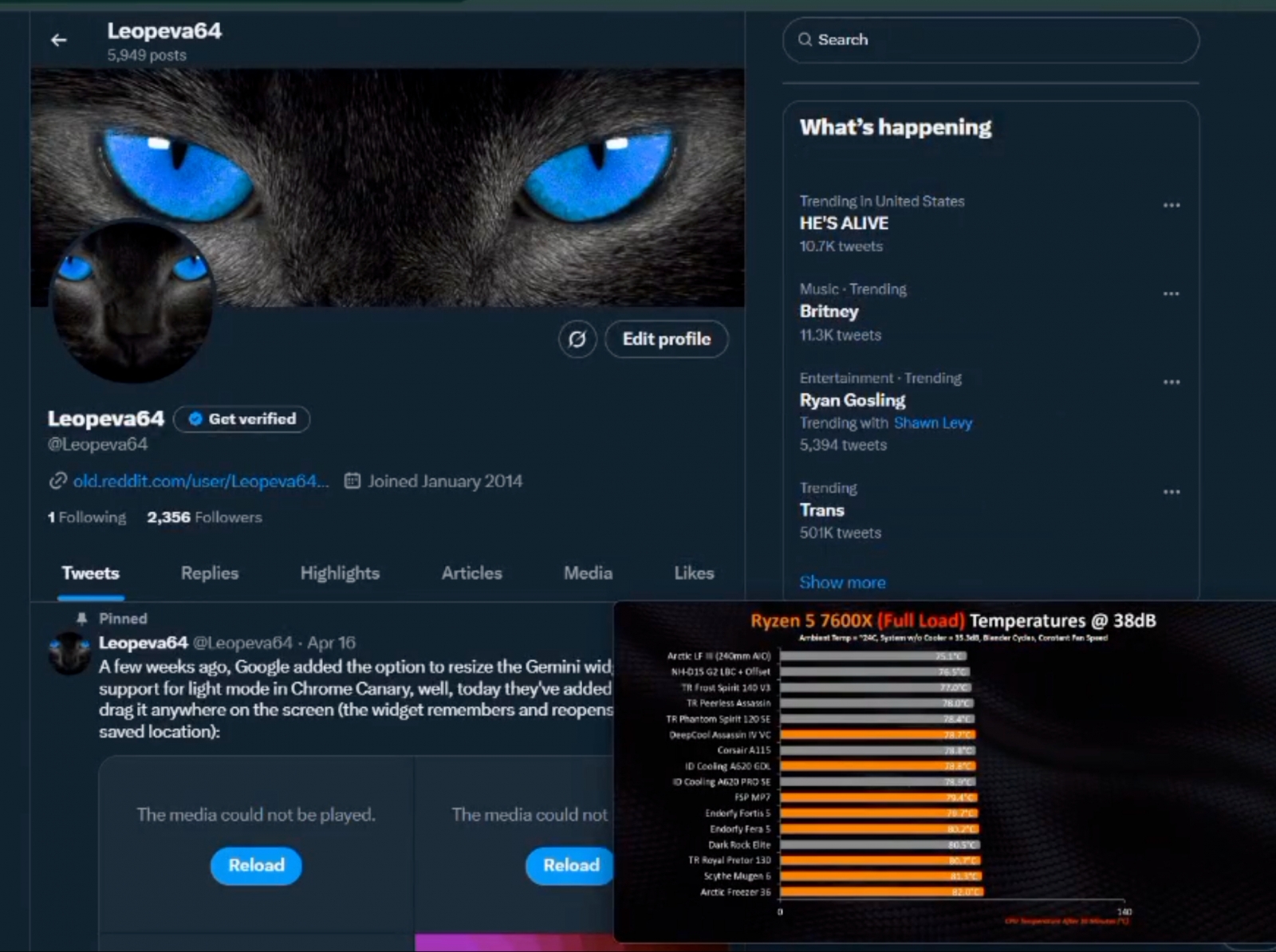Click Get verified button
The height and width of the screenshot is (952, 1276).
[x=242, y=419]
